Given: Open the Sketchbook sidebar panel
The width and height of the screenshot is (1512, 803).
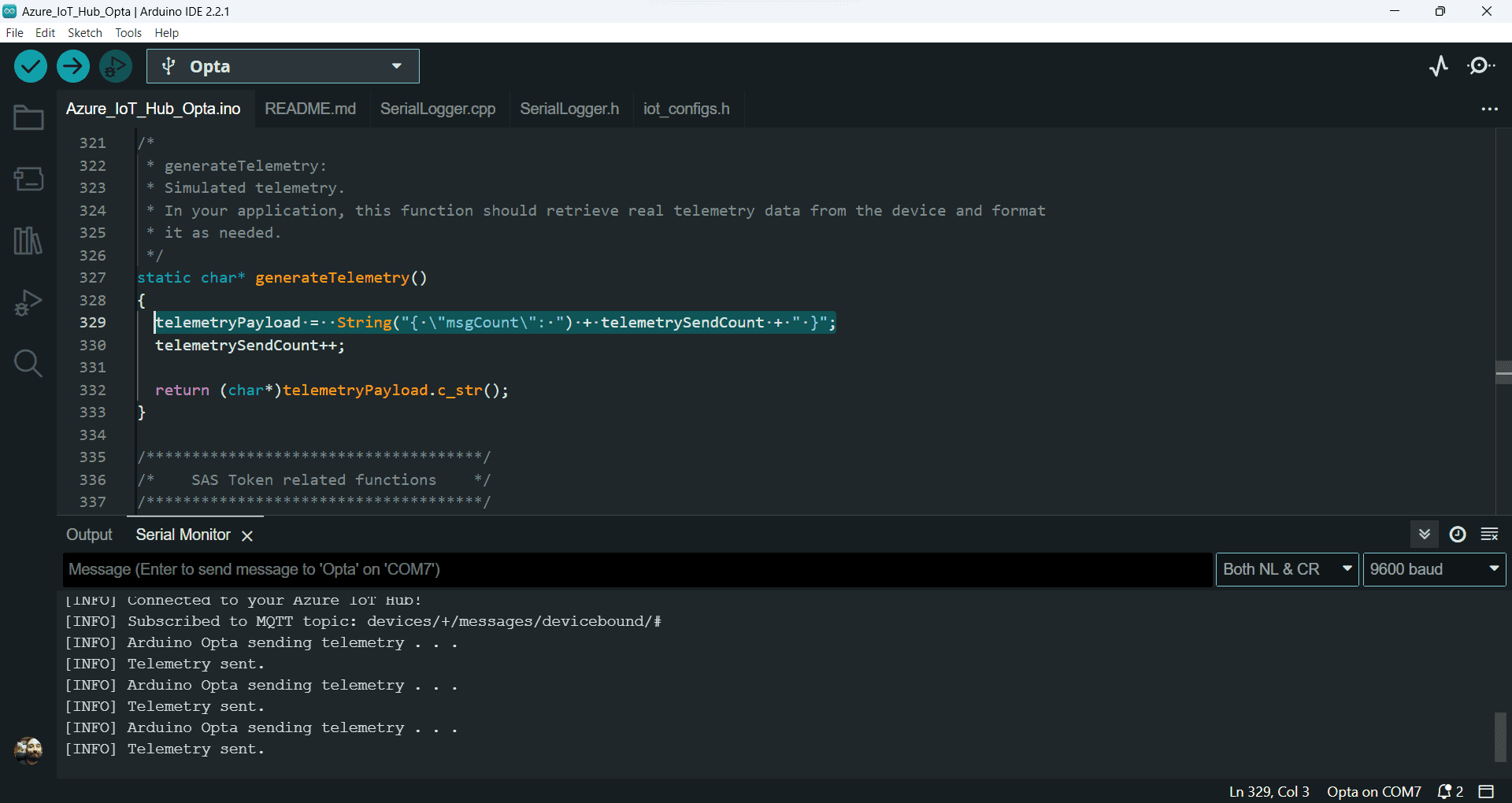Looking at the screenshot, I should pyautogui.click(x=28, y=117).
